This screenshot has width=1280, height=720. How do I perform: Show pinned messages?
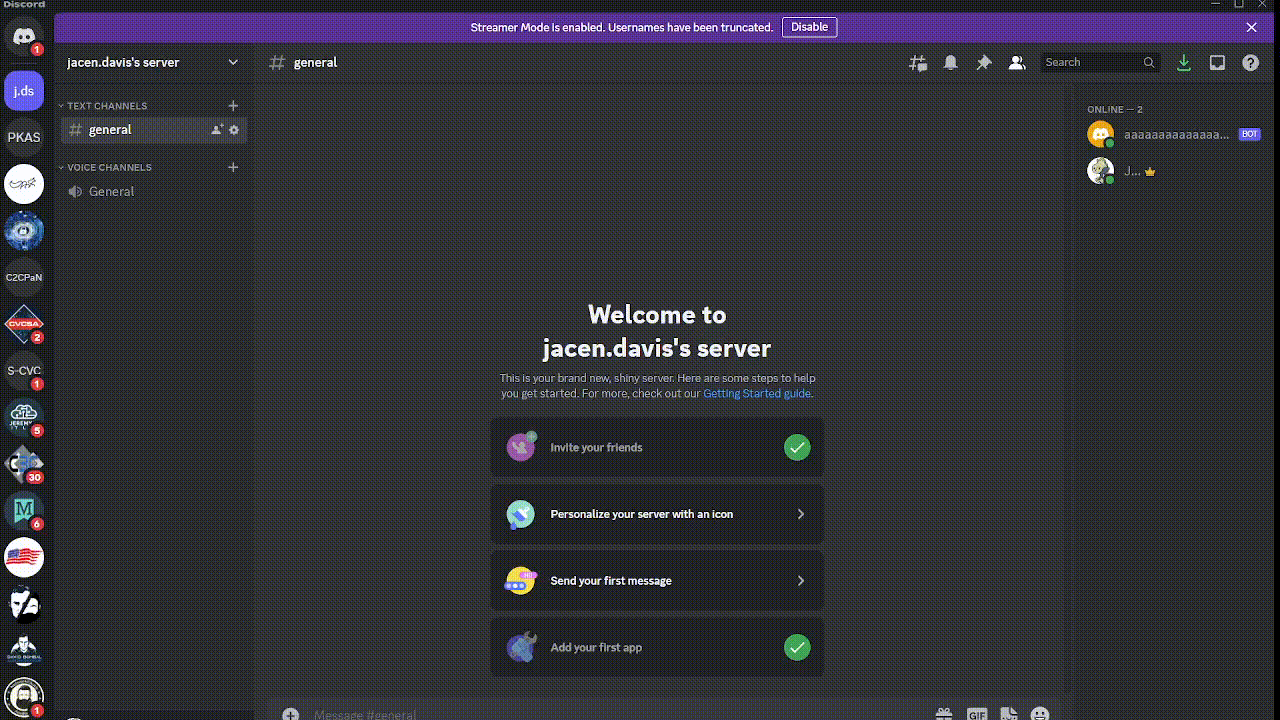(984, 63)
